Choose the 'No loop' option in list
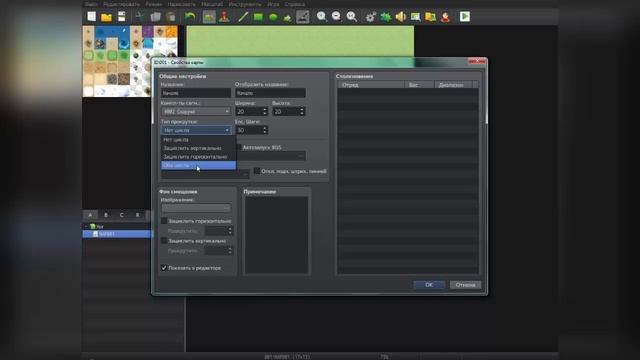Screen dimensions: 640x360 tap(199, 140)
